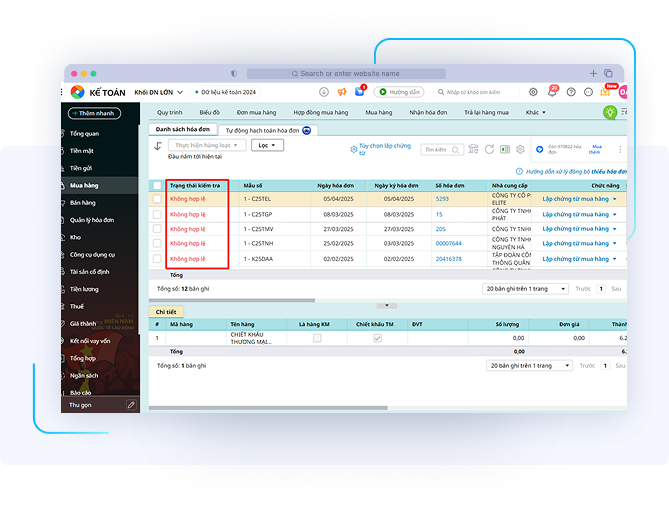669x505 pixels.
Task: Click the settings gear icon in header
Action: 533,92
